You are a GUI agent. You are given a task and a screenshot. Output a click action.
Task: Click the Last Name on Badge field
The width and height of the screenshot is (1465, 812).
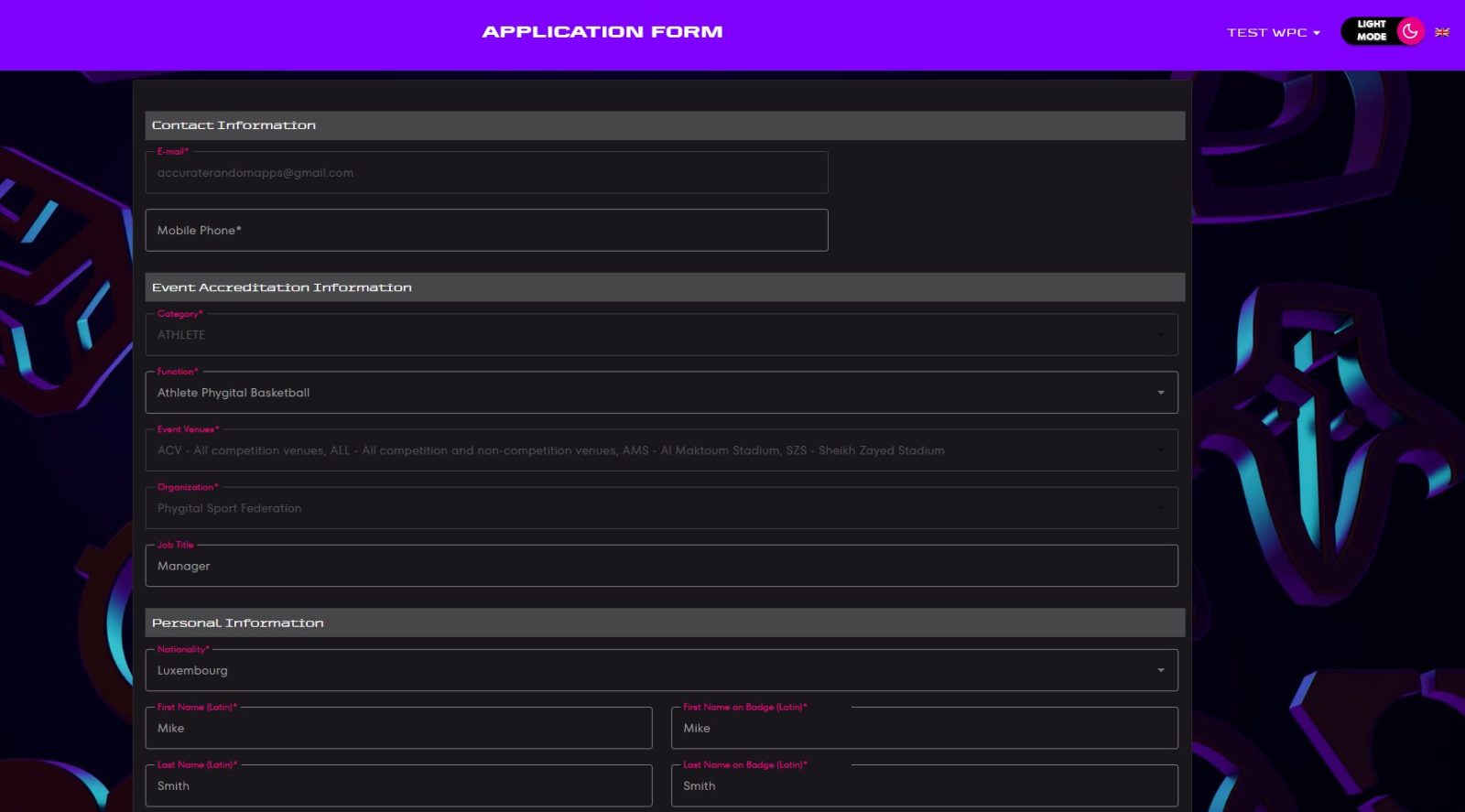tap(924, 785)
